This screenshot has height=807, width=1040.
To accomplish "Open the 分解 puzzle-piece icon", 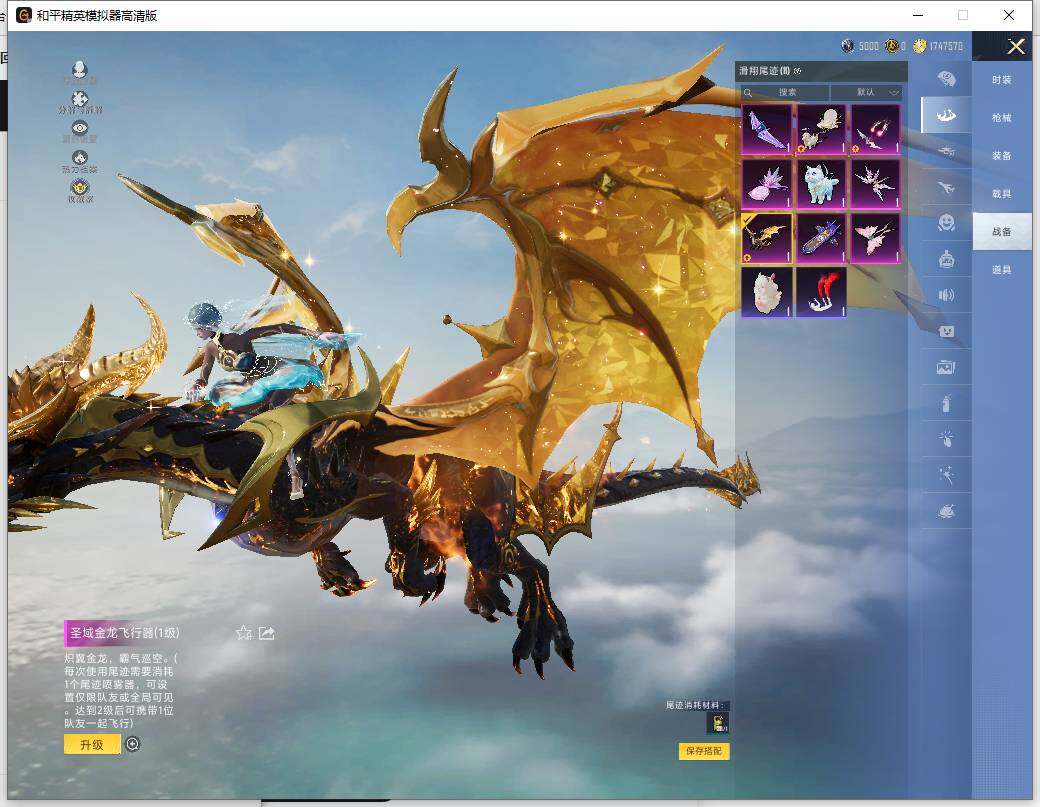I will click(80, 99).
